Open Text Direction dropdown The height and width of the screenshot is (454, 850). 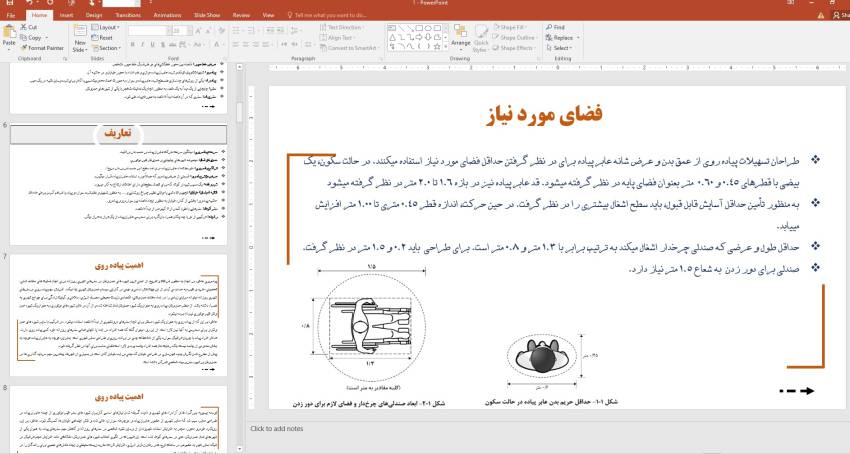pos(342,27)
